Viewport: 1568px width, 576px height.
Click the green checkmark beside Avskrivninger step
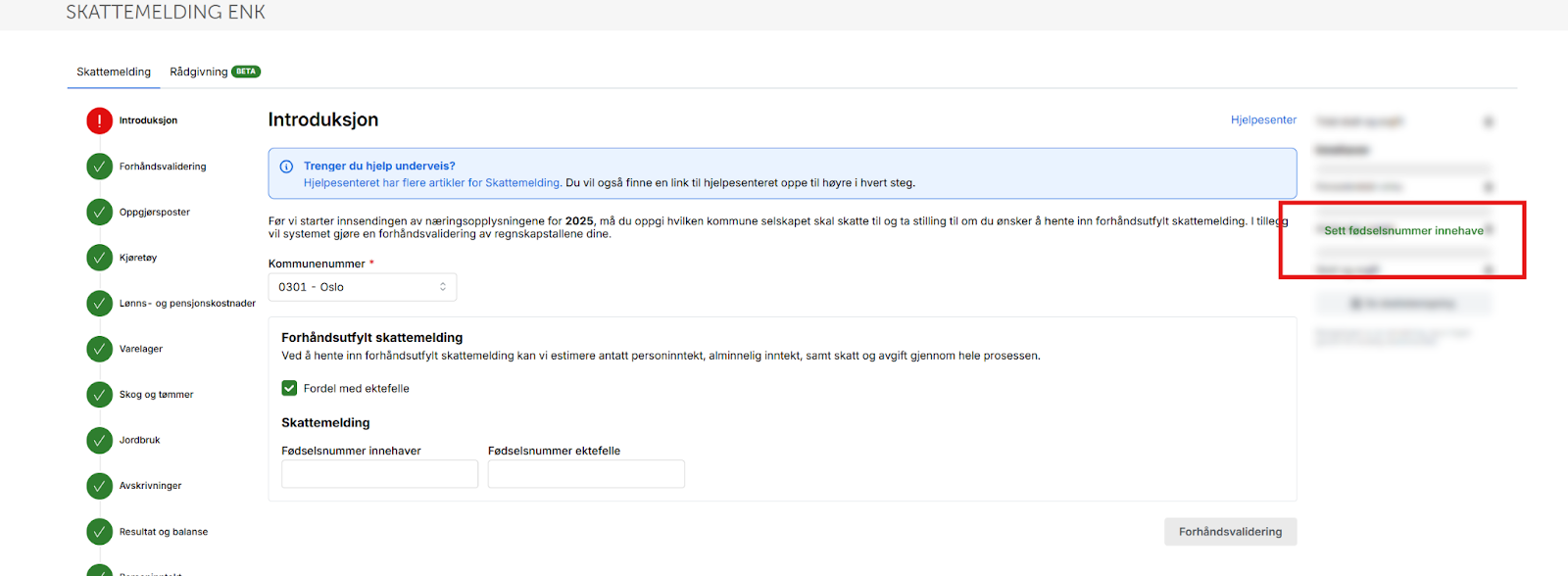tap(99, 486)
